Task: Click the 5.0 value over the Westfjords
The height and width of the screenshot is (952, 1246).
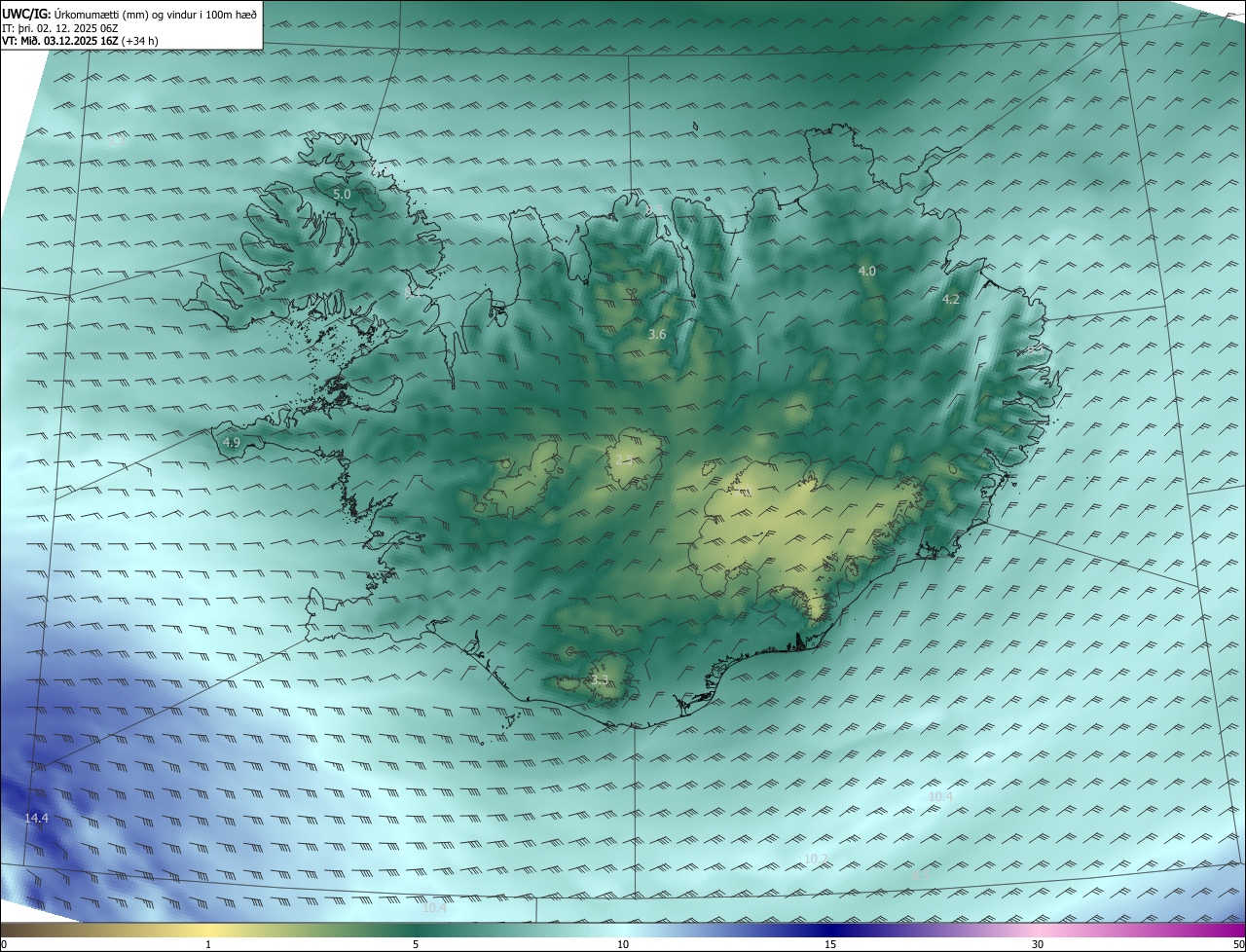Action: coord(342,195)
